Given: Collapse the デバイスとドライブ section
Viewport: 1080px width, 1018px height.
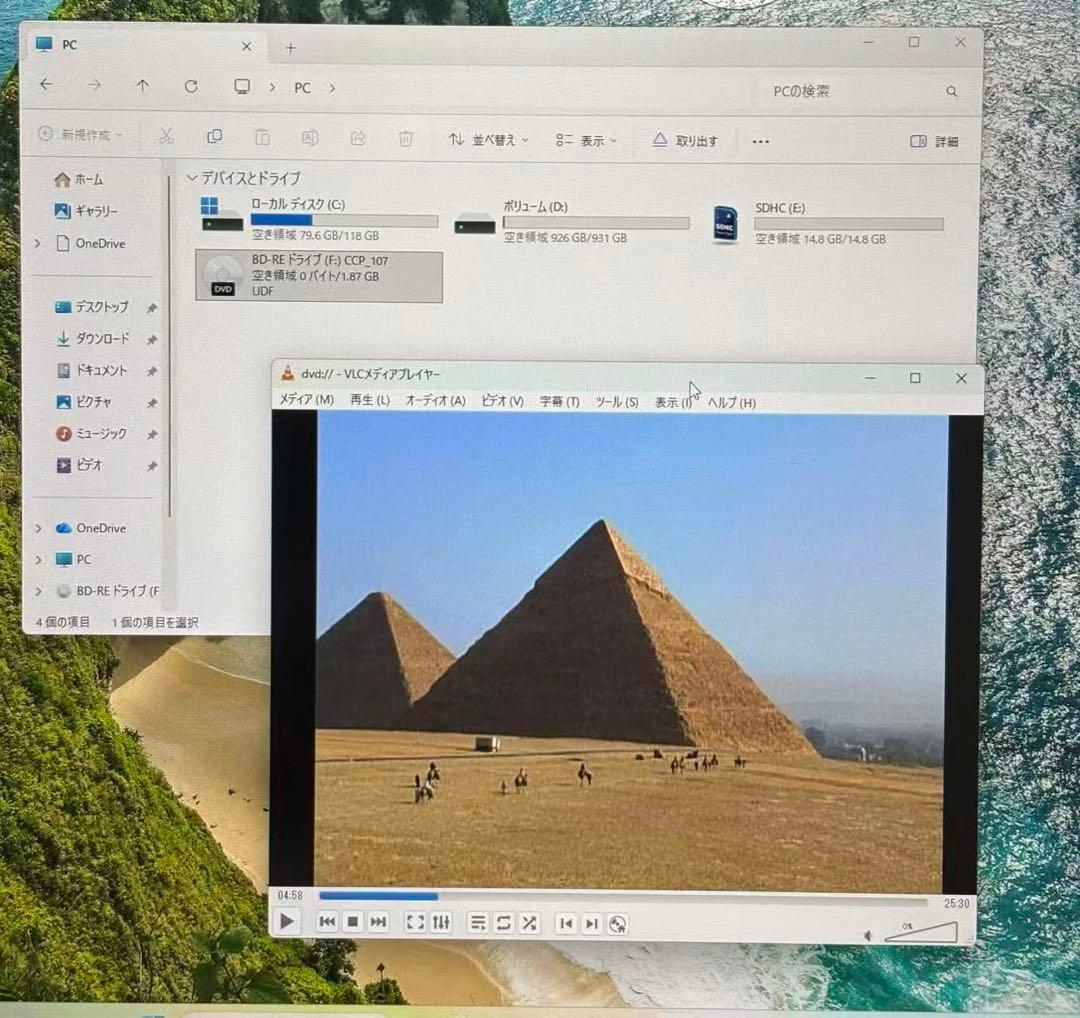Looking at the screenshot, I should (192, 178).
